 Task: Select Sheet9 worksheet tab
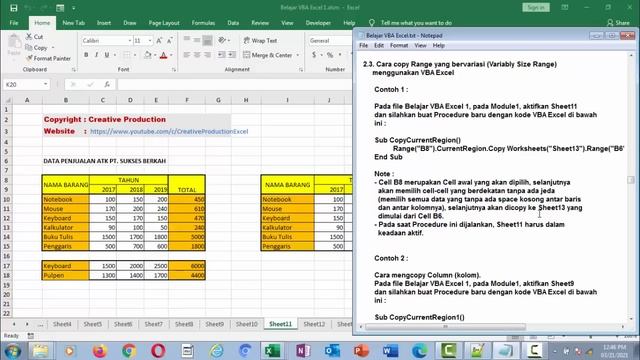click(214, 324)
